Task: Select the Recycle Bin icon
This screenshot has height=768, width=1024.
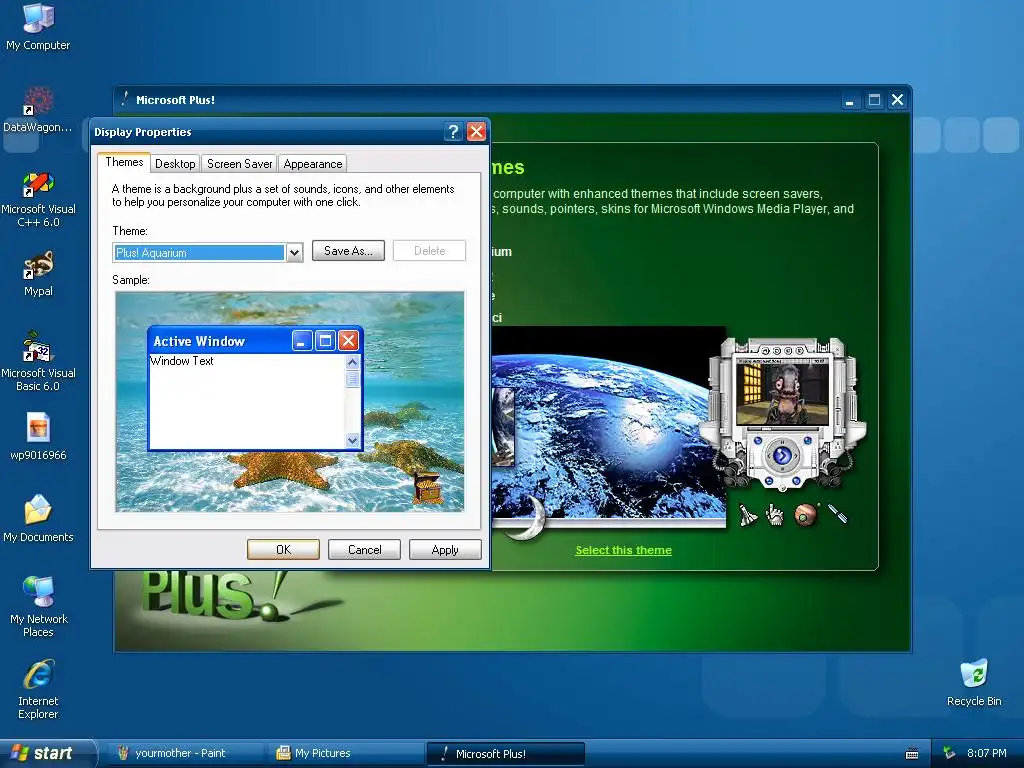Action: click(974, 683)
